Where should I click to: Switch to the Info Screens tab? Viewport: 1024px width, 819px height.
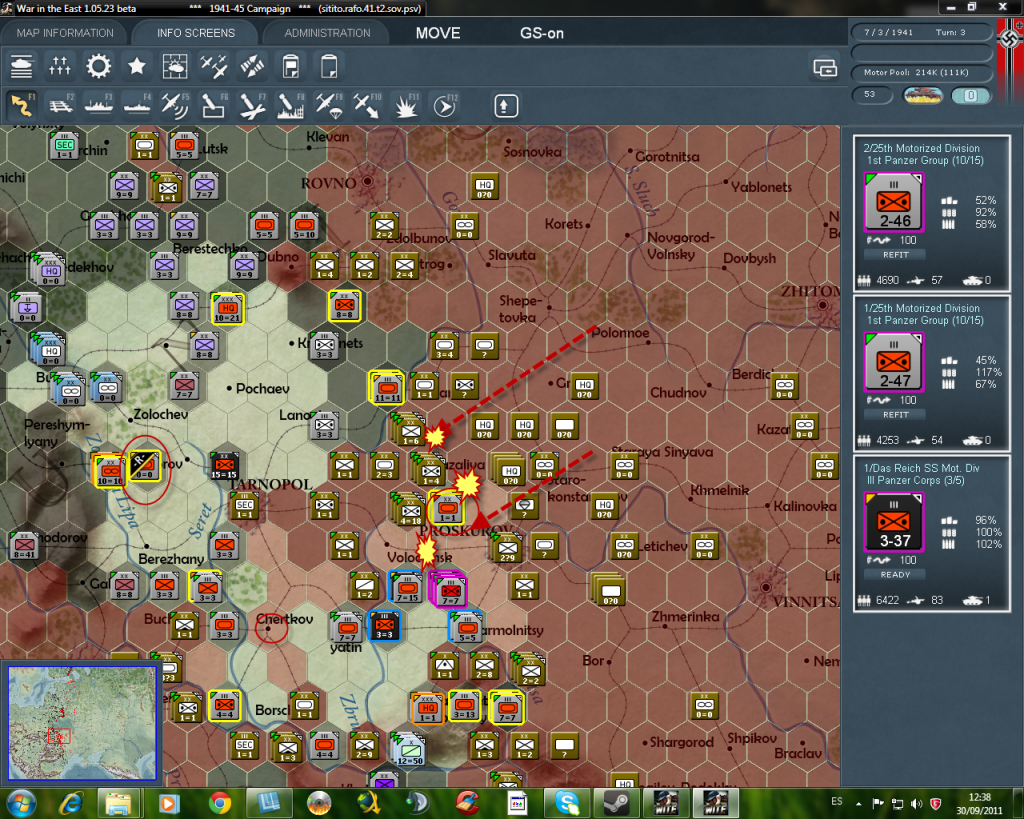[195, 33]
